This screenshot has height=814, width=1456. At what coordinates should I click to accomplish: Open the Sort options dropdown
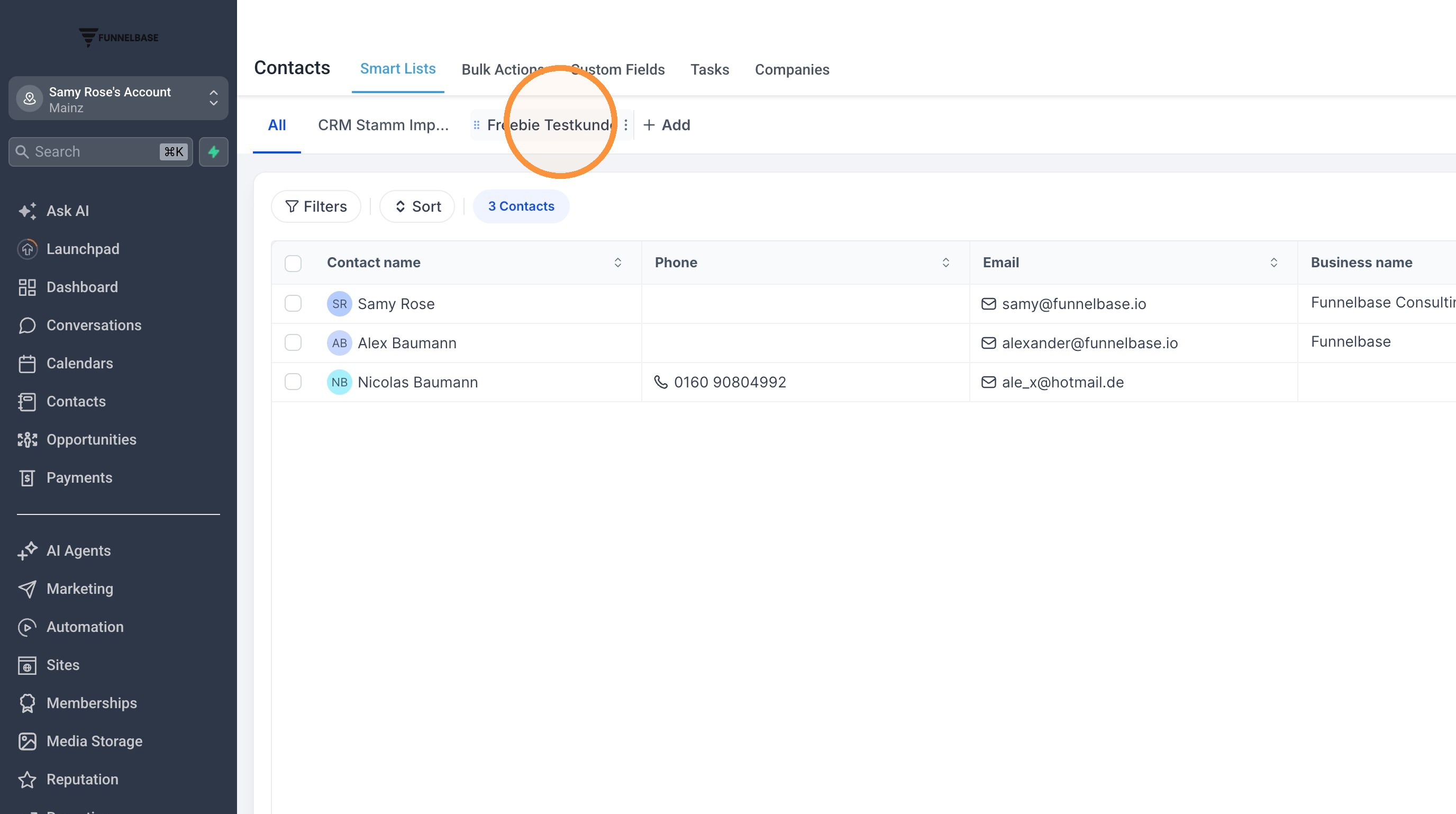pyautogui.click(x=417, y=206)
